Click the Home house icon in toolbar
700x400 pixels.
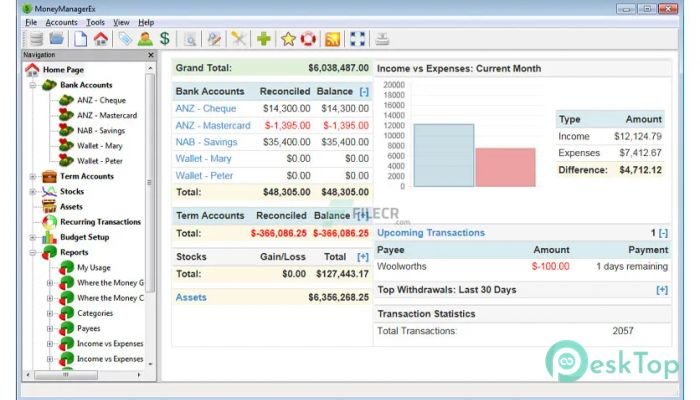coord(101,39)
